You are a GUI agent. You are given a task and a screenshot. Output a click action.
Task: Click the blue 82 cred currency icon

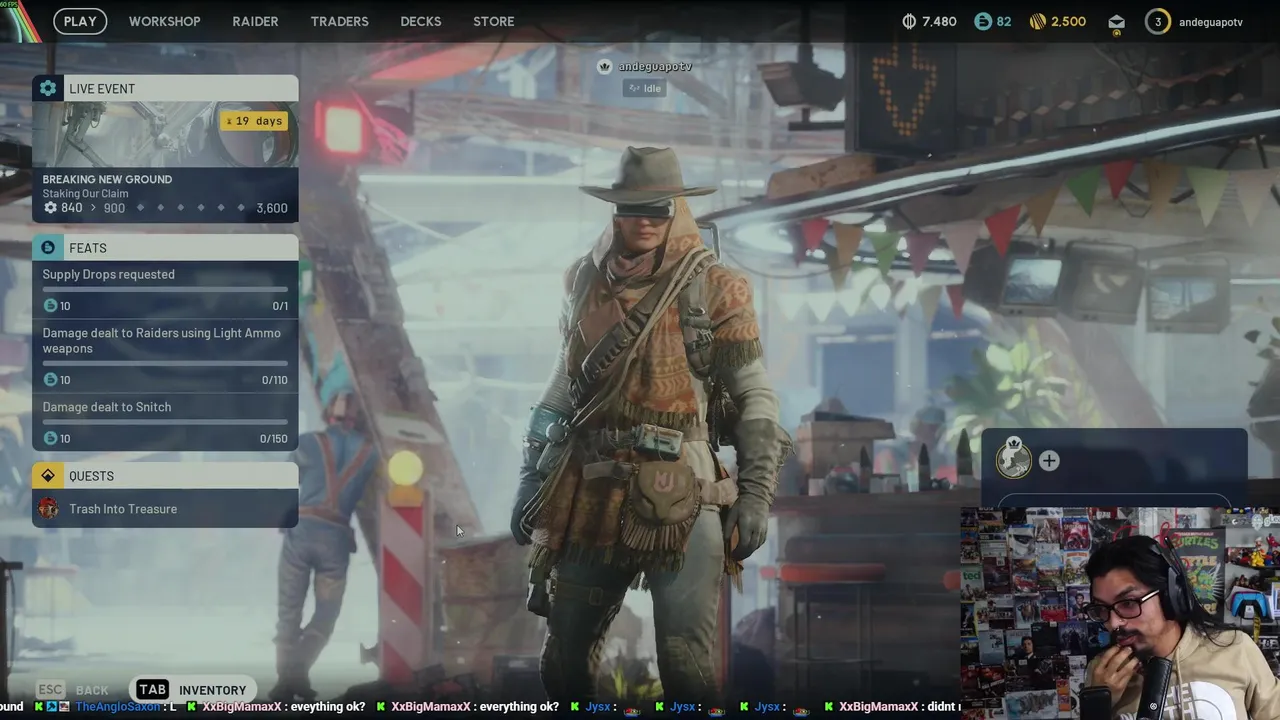(982, 21)
